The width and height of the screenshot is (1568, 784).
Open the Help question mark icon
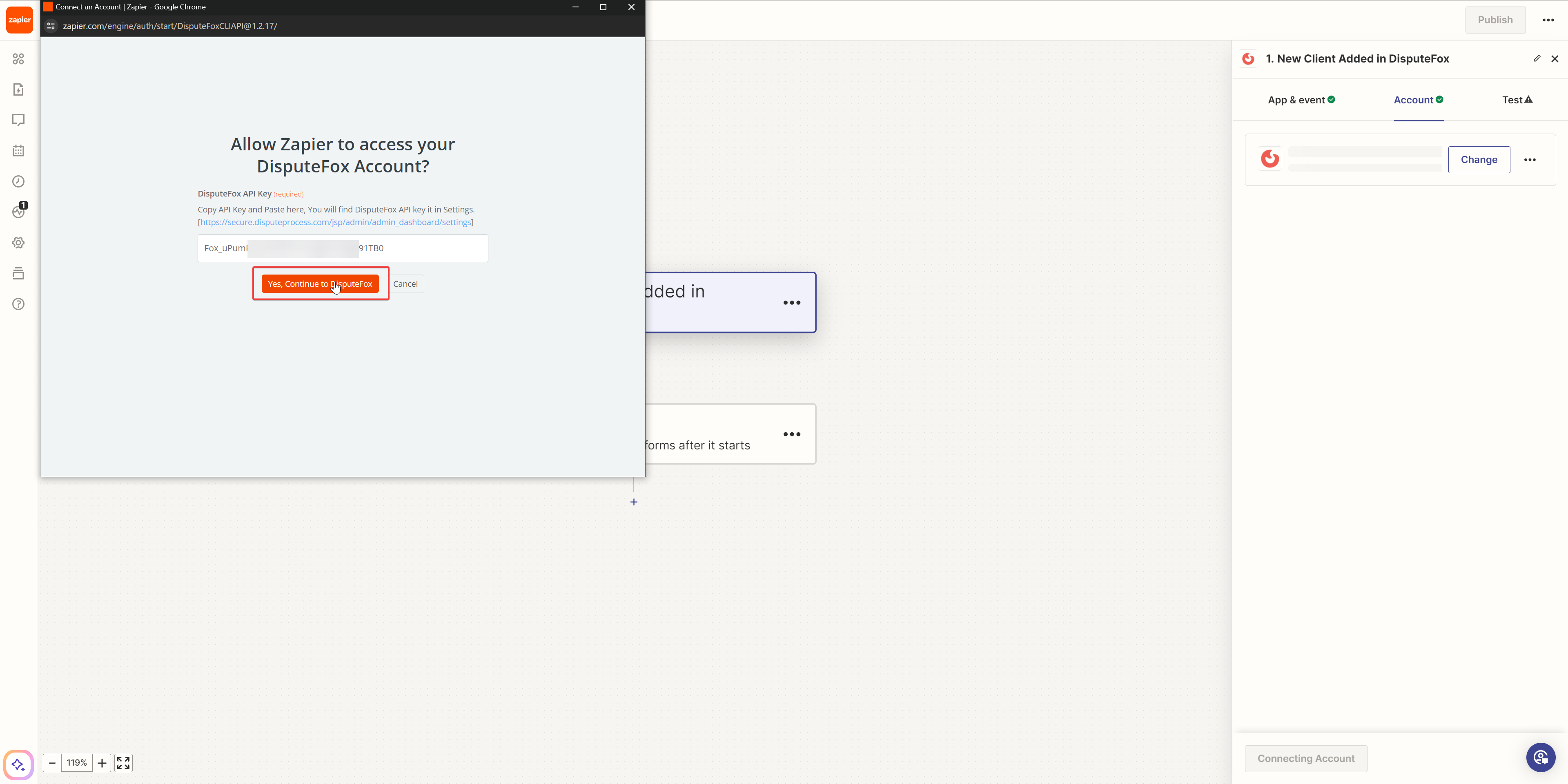point(18,304)
